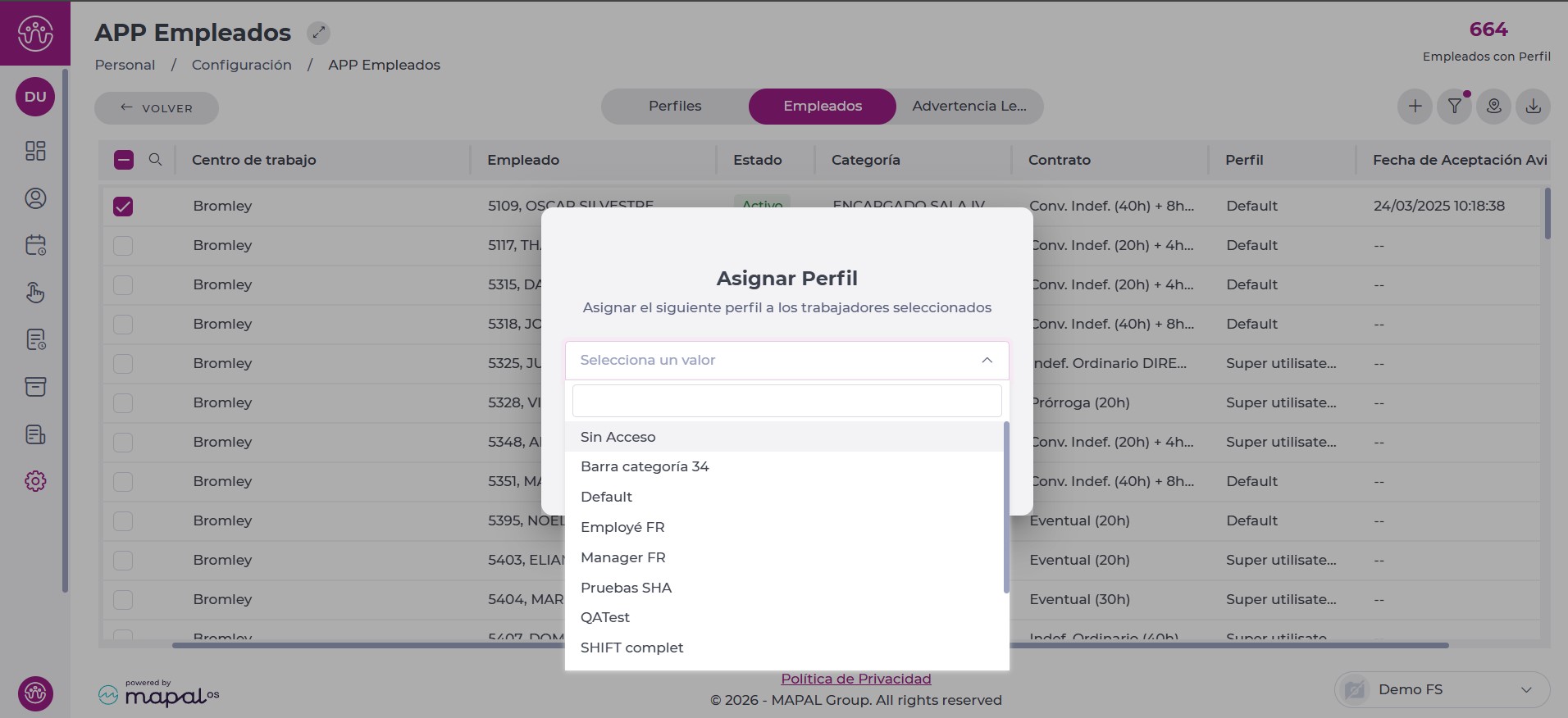This screenshot has height=718, width=1568.
Task: Open the Política de Privacidad link
Action: click(x=855, y=679)
